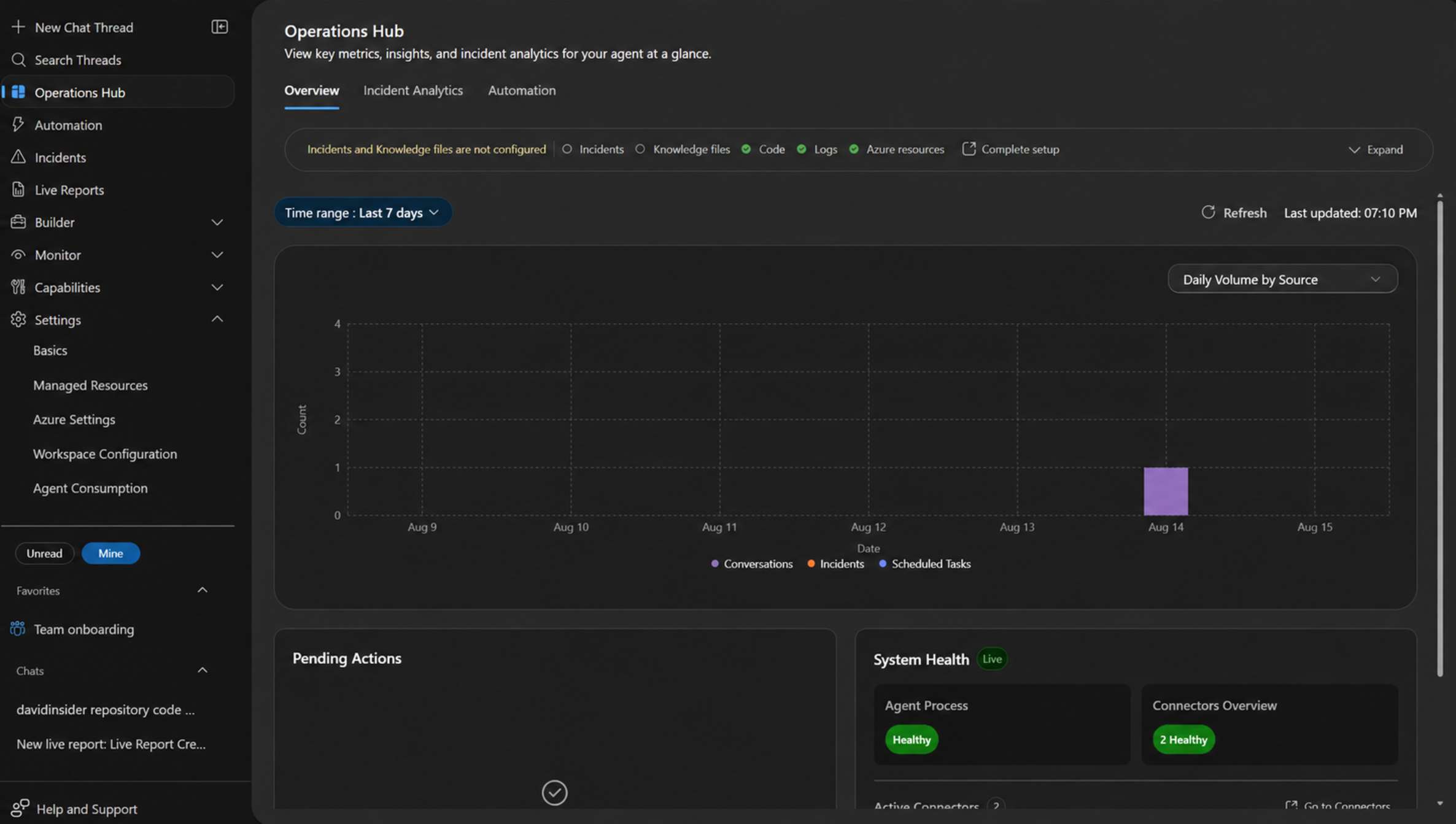This screenshot has height=824, width=1456.
Task: Click the Capabilities tools icon
Action: click(x=18, y=287)
